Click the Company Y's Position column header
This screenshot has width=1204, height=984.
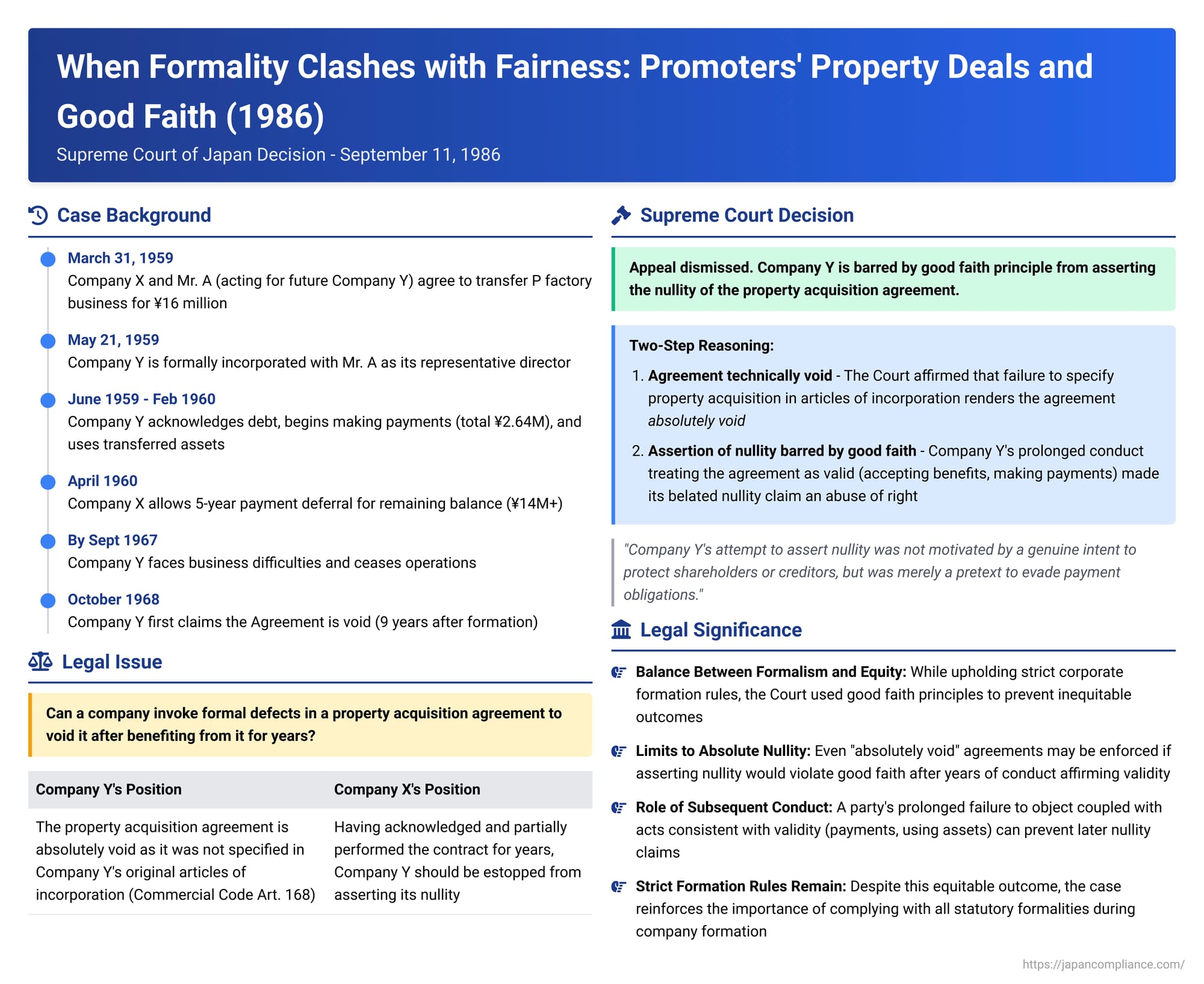pyautogui.click(x=108, y=790)
